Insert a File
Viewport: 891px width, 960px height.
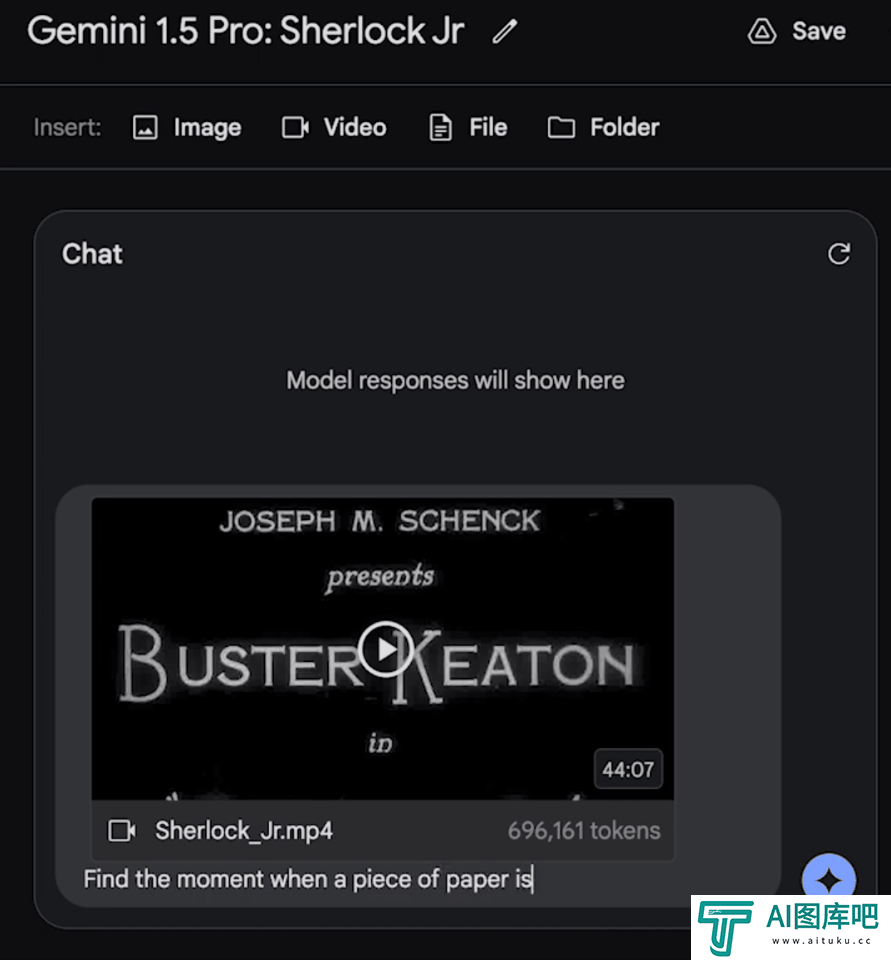(x=468, y=127)
